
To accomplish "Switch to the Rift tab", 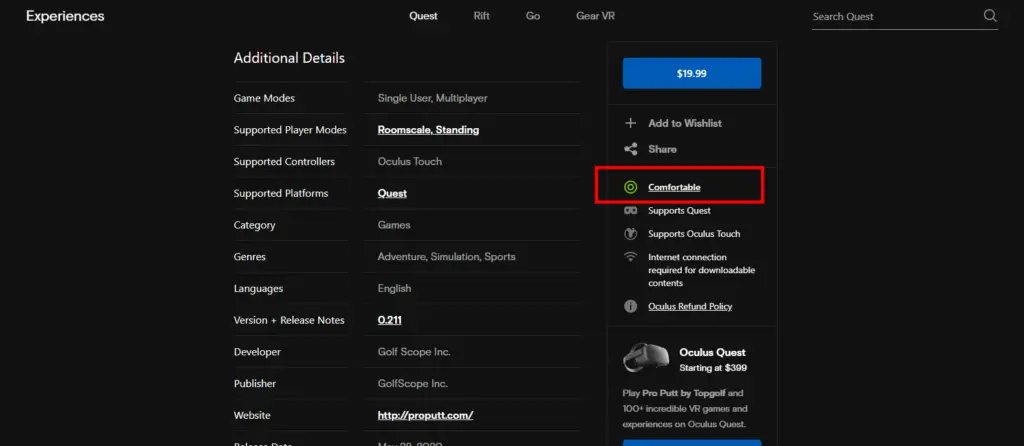I will click(x=481, y=16).
